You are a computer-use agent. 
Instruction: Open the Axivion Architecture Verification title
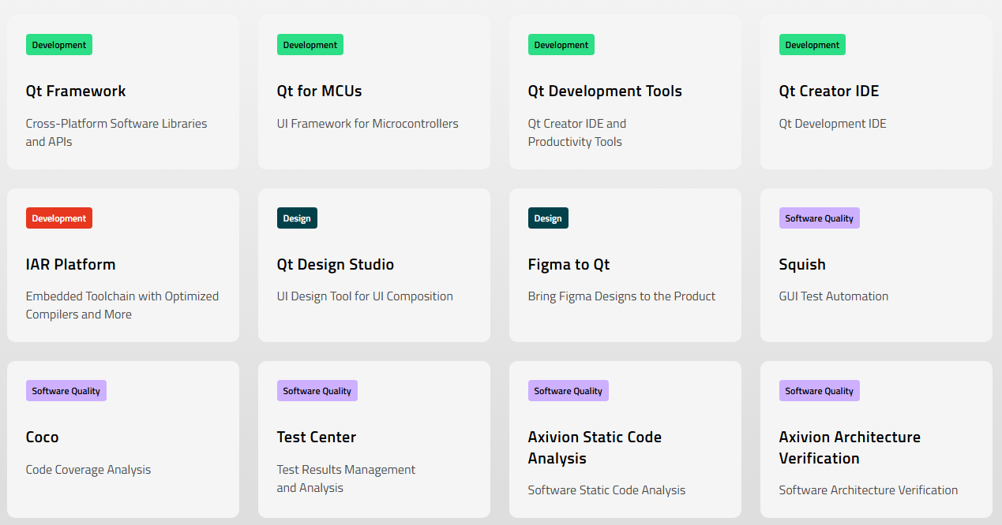(x=849, y=448)
